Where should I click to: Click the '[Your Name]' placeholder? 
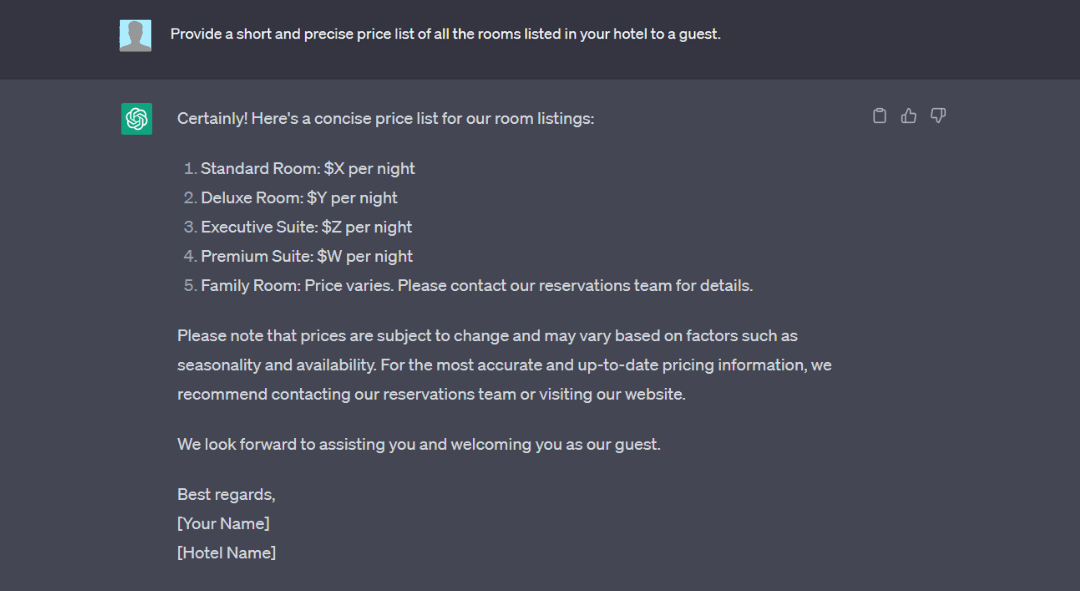(x=223, y=523)
